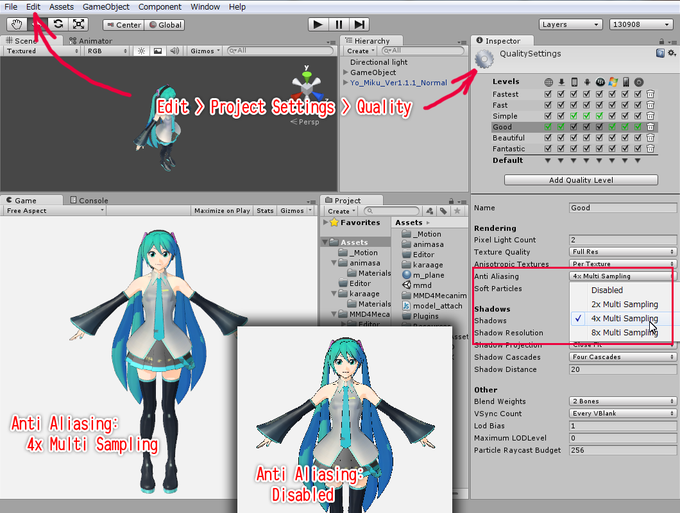680x513 pixels.
Task: Open the Textured draw mode dropdown
Action: (x=42, y=51)
